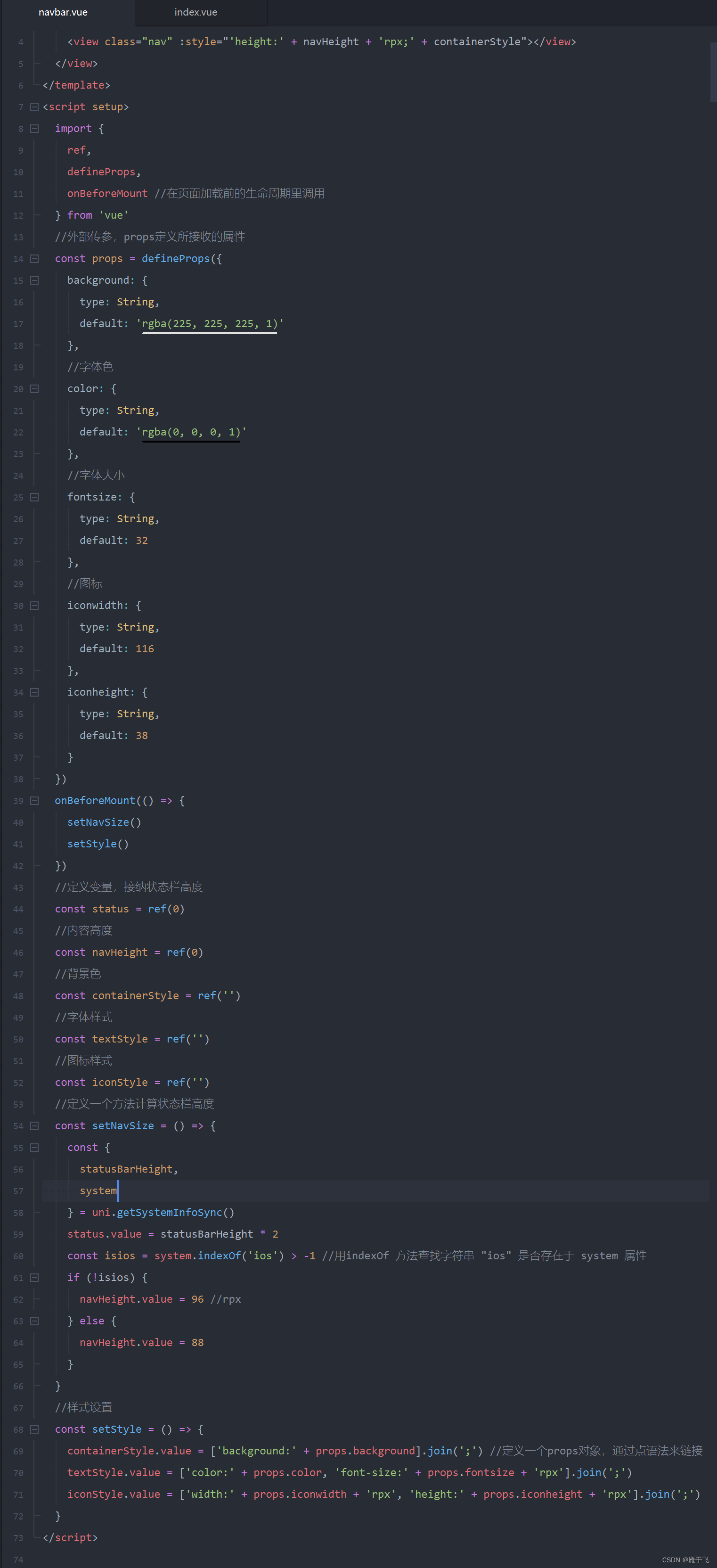
Task: Fold the if (!isios) block at line 61
Action: point(35,1278)
